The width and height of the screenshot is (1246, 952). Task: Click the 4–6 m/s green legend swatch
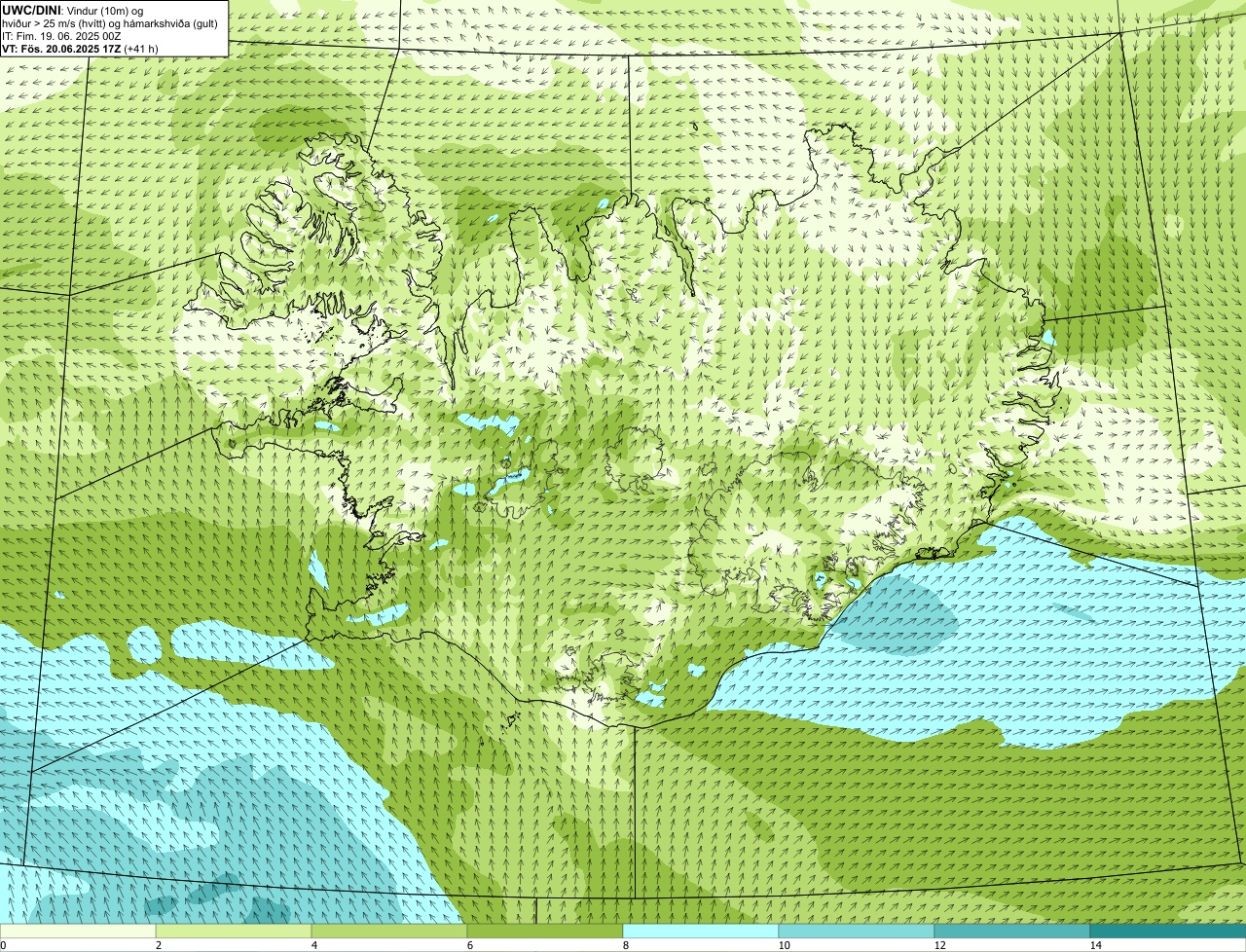click(x=389, y=931)
